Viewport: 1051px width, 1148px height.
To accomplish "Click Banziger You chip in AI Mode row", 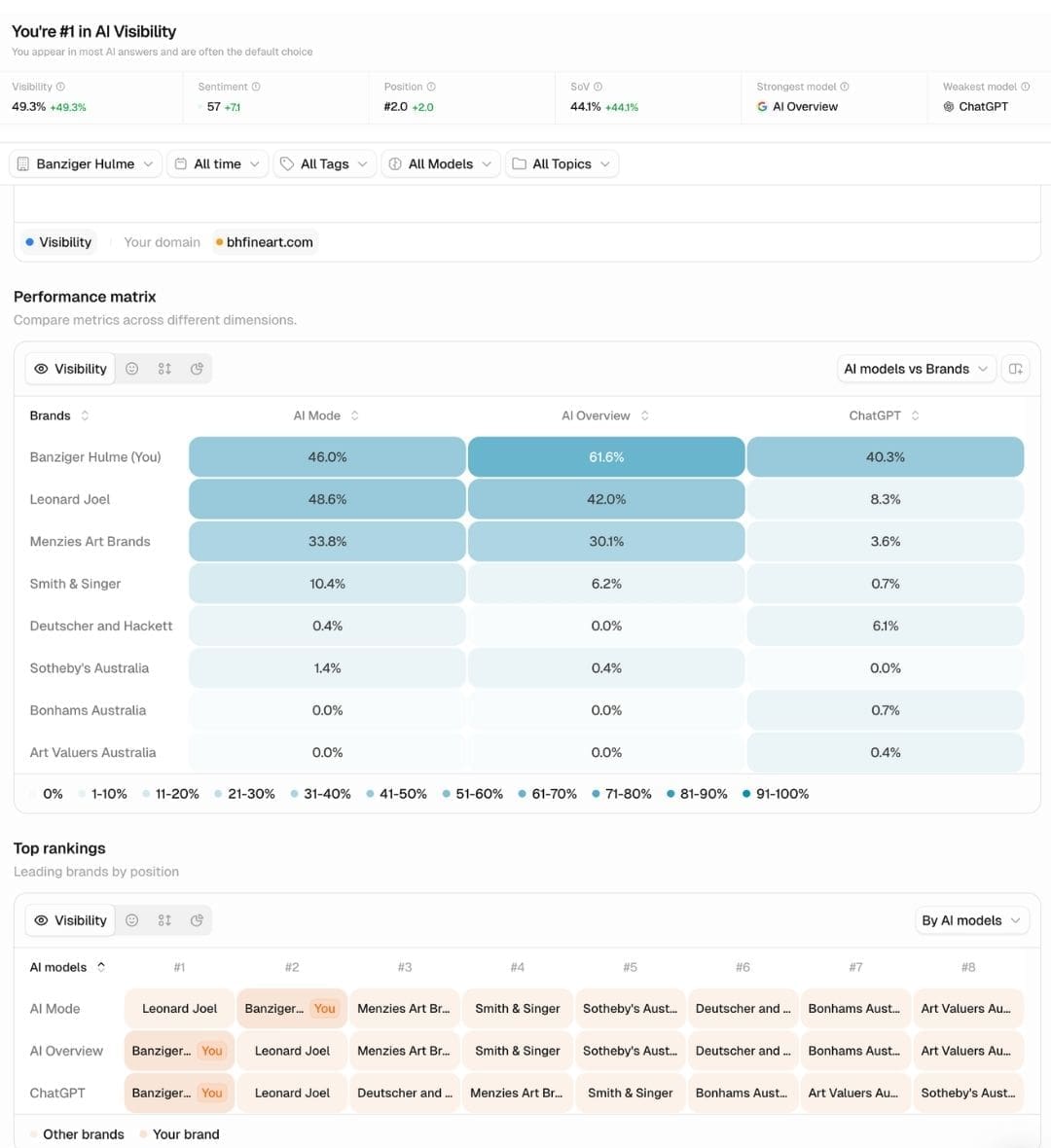I will (292, 1009).
